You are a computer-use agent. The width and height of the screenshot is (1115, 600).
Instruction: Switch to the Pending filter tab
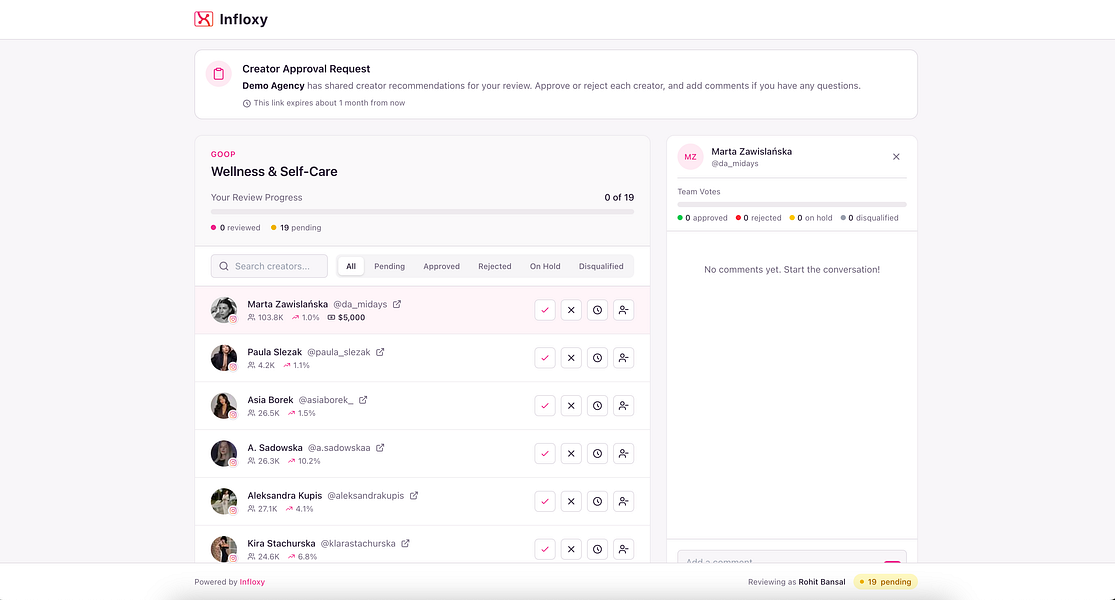390,267
